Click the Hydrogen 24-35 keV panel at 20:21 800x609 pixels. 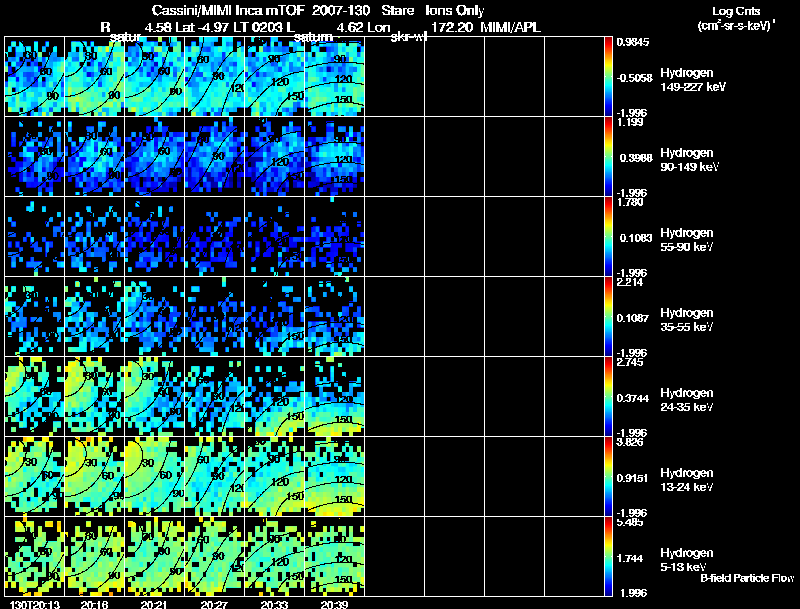154,397
